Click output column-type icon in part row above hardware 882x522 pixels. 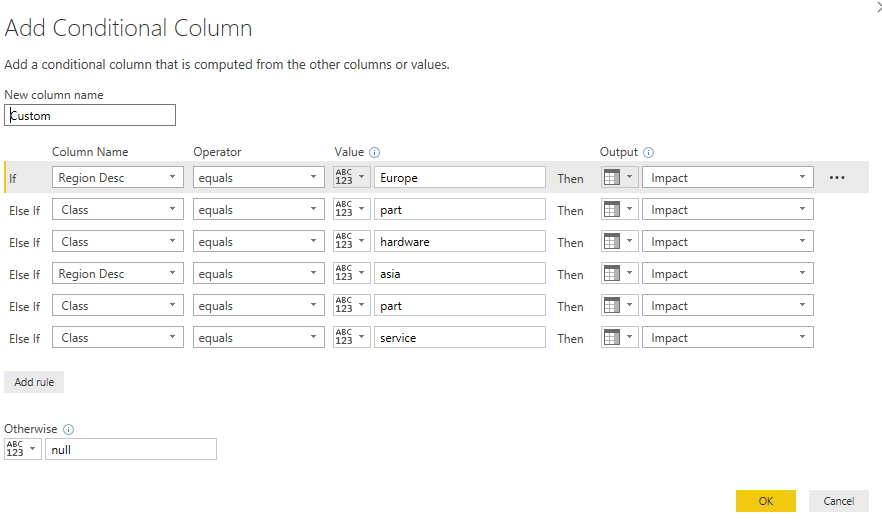(619, 209)
